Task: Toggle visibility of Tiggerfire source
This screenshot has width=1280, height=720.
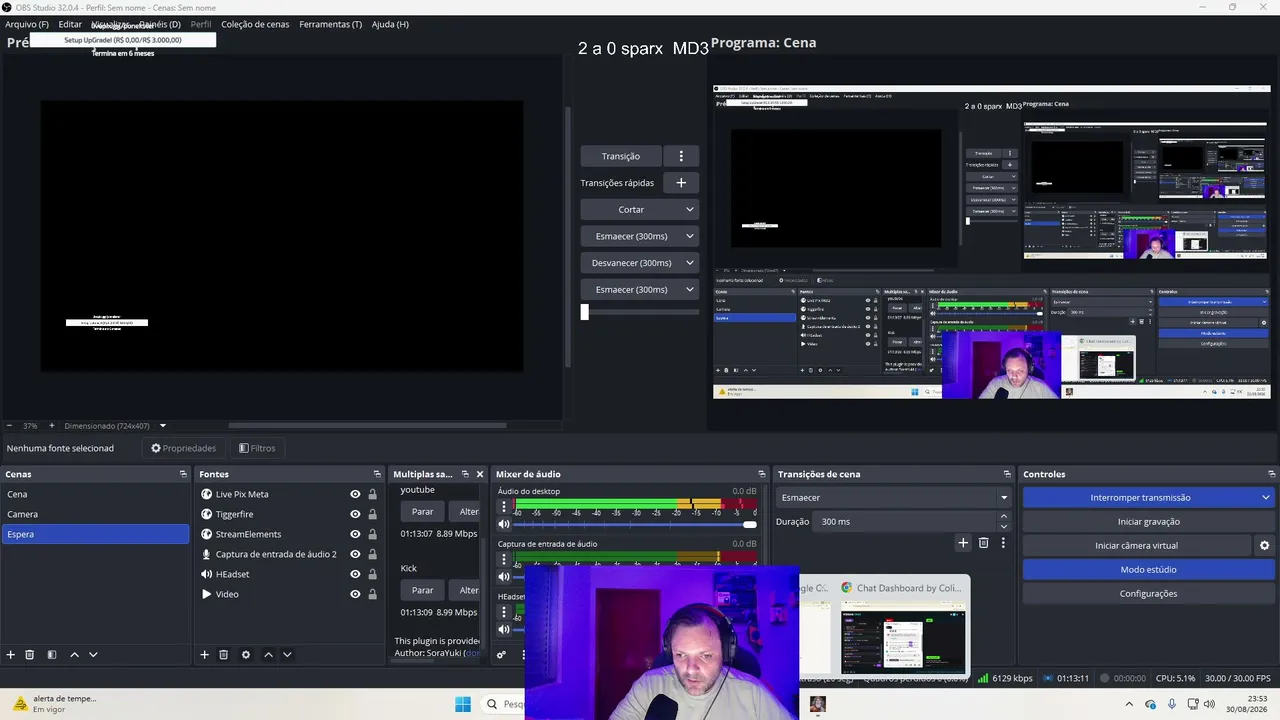Action: coord(355,514)
